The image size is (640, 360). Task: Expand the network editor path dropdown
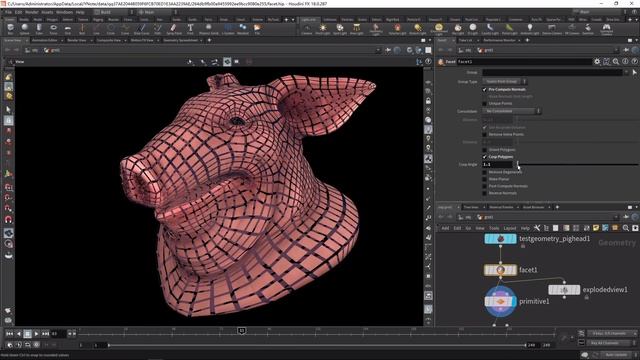pyautogui.click(x=616, y=217)
